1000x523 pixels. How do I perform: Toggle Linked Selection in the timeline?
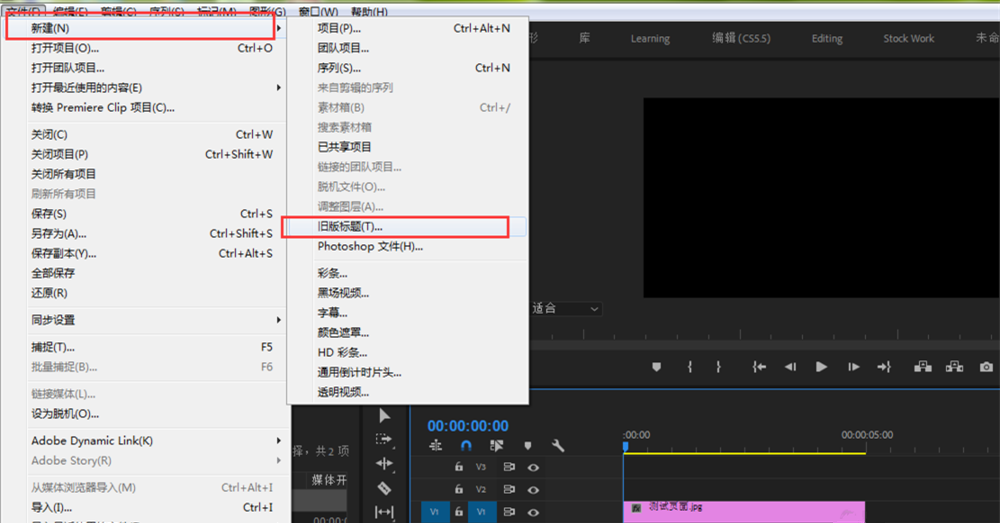pos(497,445)
